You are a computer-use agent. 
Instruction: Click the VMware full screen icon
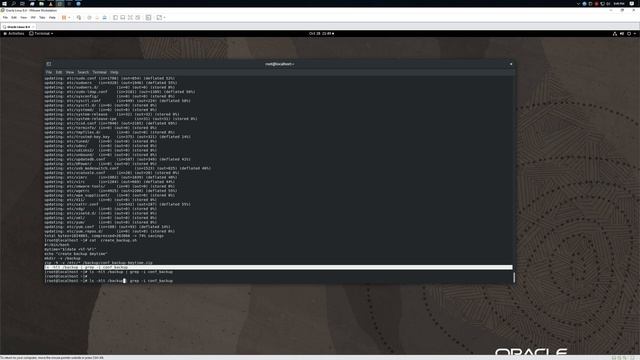(130, 18)
